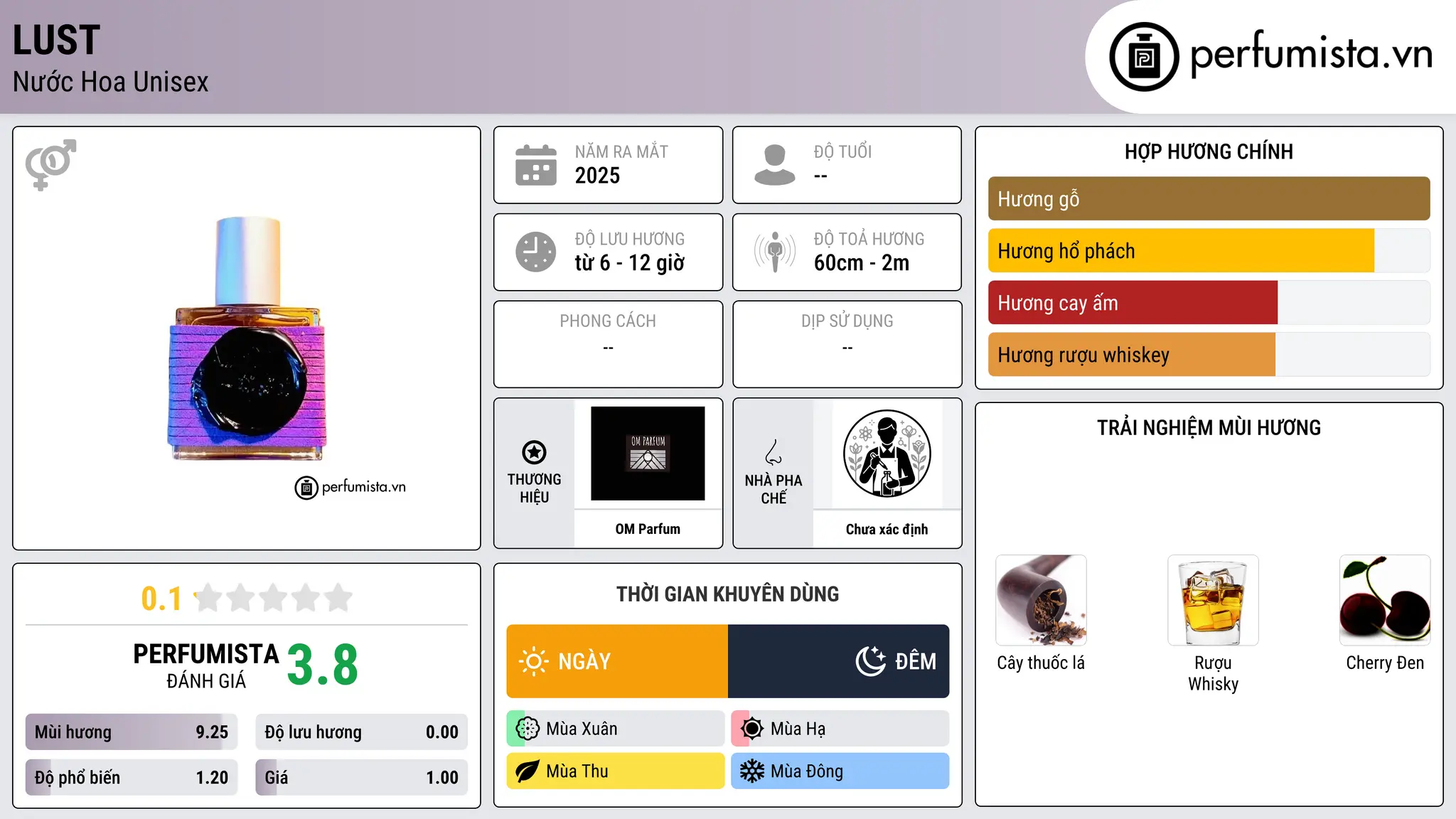Choose the Mùa Hạ season label
1456x819 pixels.
pyautogui.click(x=798, y=729)
